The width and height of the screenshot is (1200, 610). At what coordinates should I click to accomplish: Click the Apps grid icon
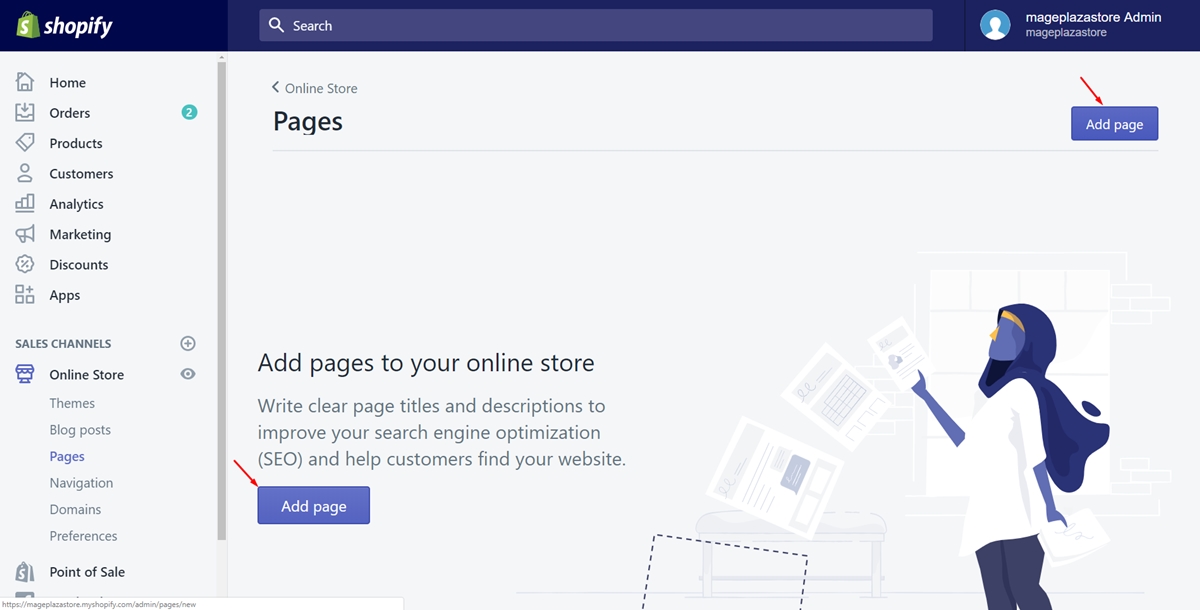25,295
